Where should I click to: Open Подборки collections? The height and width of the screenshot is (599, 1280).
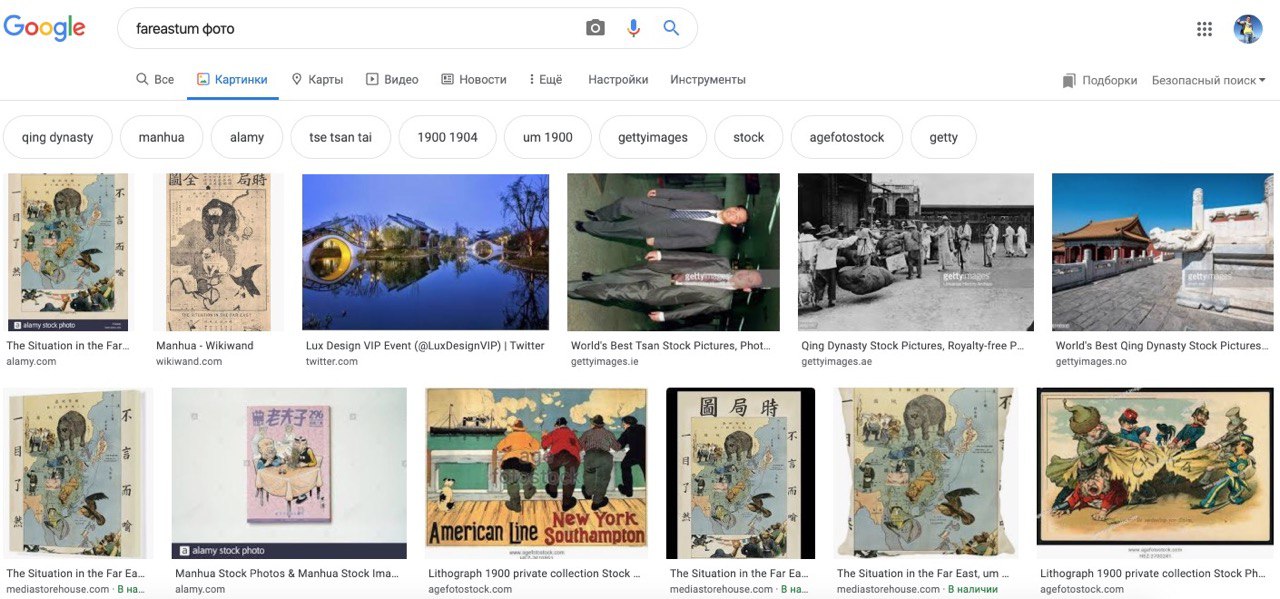tap(1100, 80)
